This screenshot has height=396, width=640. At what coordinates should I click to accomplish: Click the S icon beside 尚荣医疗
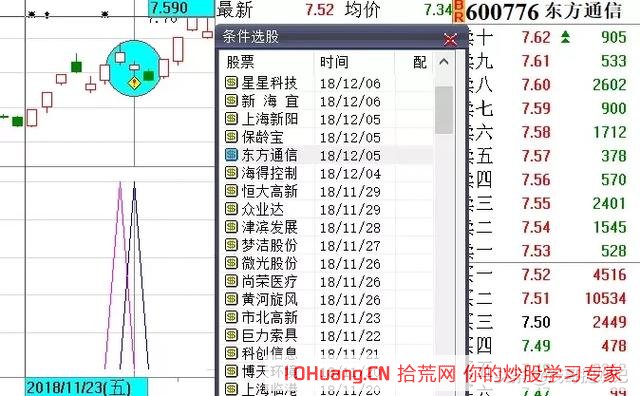point(231,281)
